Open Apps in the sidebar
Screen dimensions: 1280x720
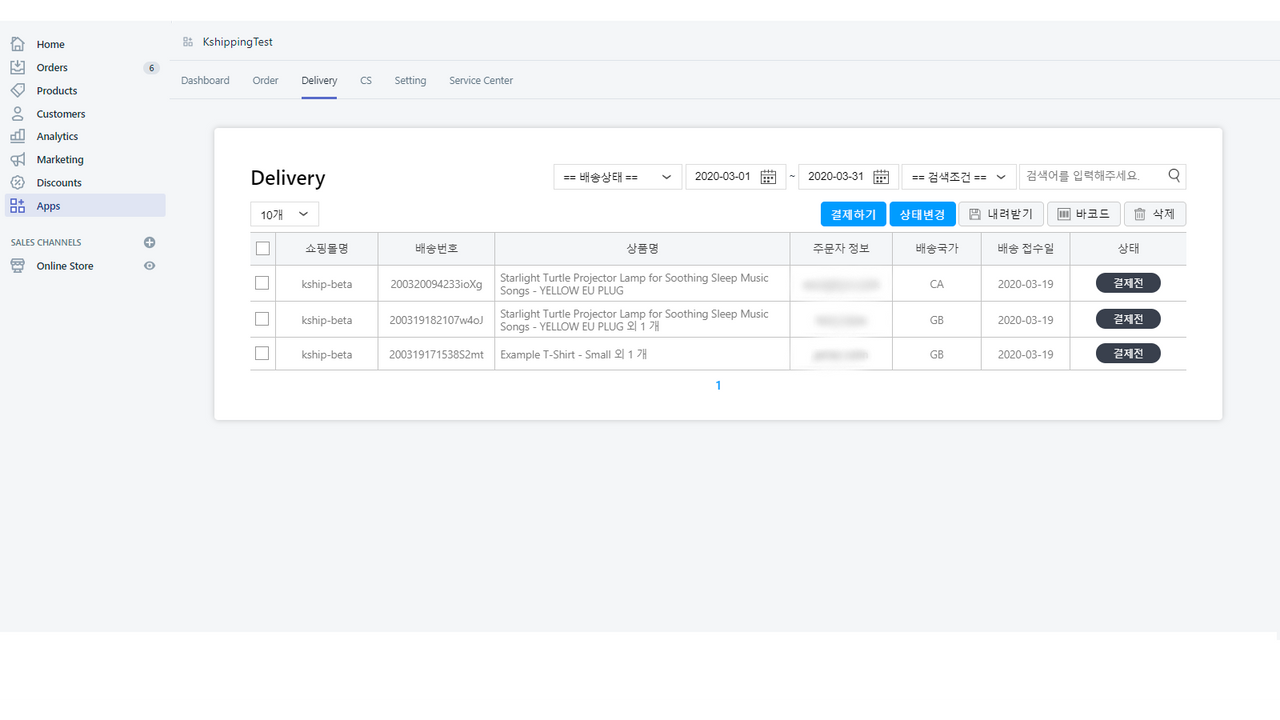(85, 205)
